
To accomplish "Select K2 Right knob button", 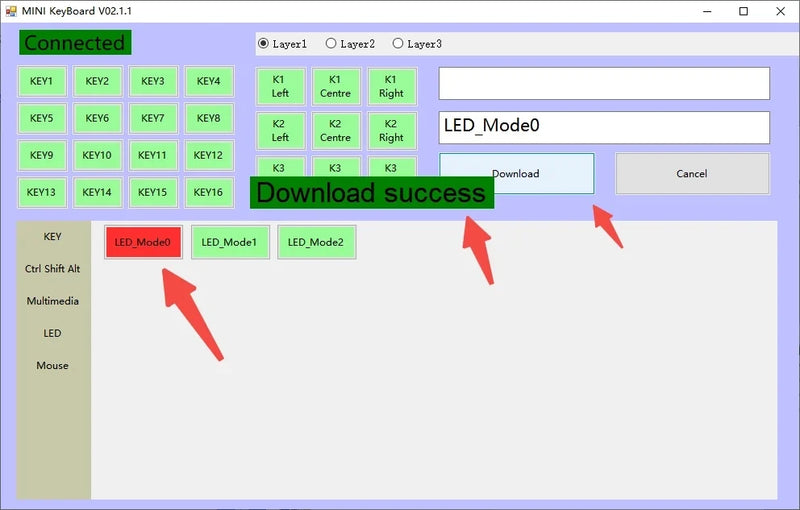I will tap(391, 131).
